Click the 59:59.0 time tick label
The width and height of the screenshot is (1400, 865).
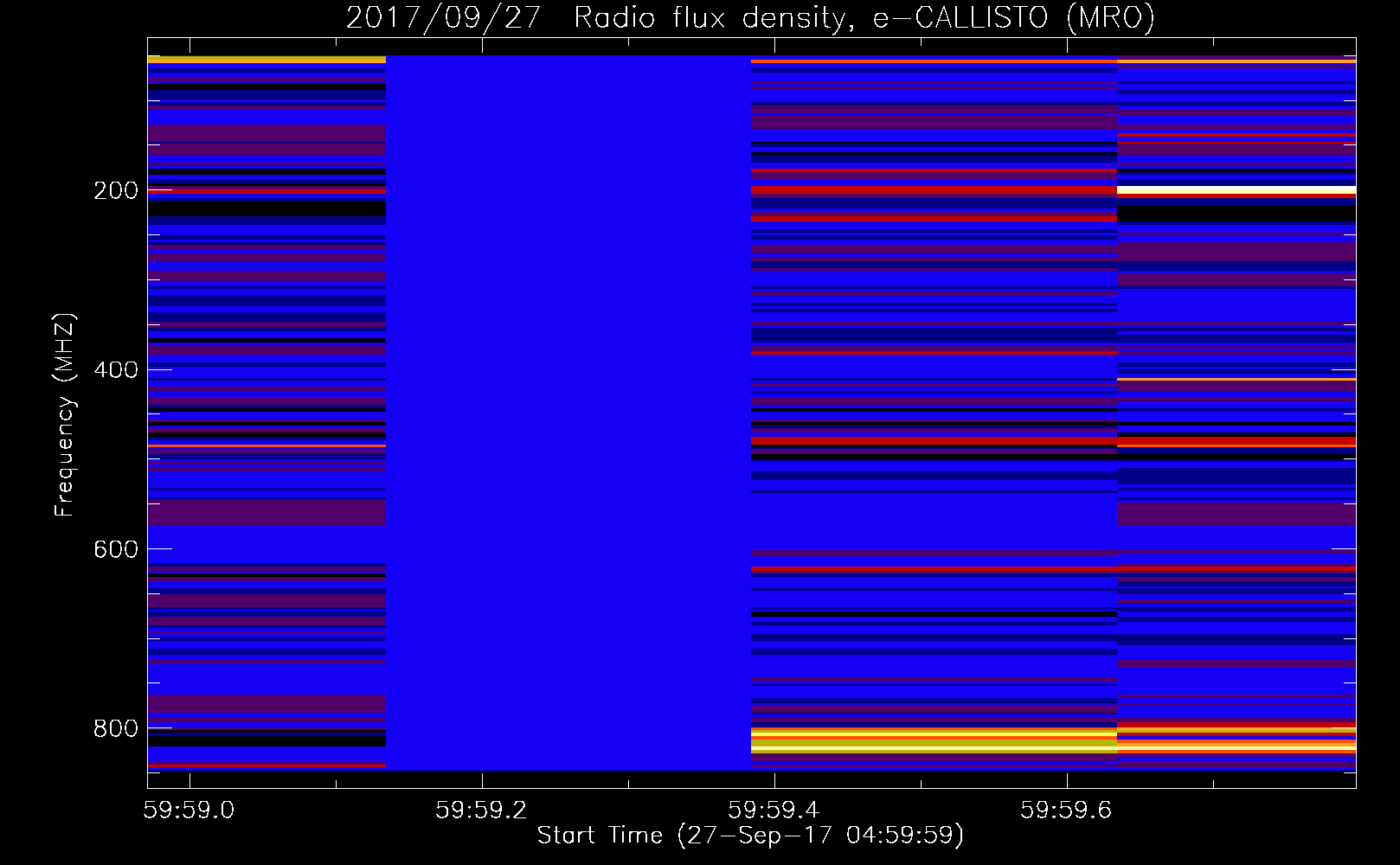click(x=189, y=810)
